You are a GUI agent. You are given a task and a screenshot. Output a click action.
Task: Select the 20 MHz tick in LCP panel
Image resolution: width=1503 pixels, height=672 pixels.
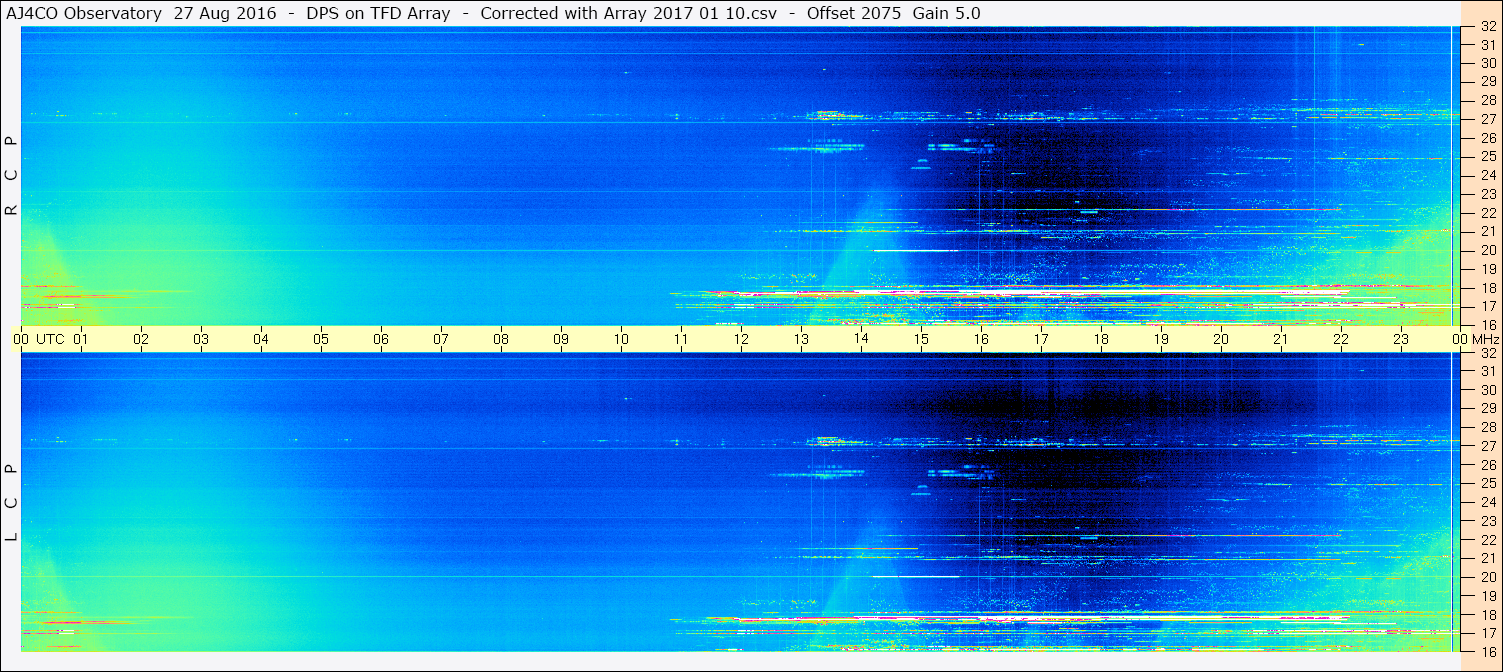tap(1487, 577)
